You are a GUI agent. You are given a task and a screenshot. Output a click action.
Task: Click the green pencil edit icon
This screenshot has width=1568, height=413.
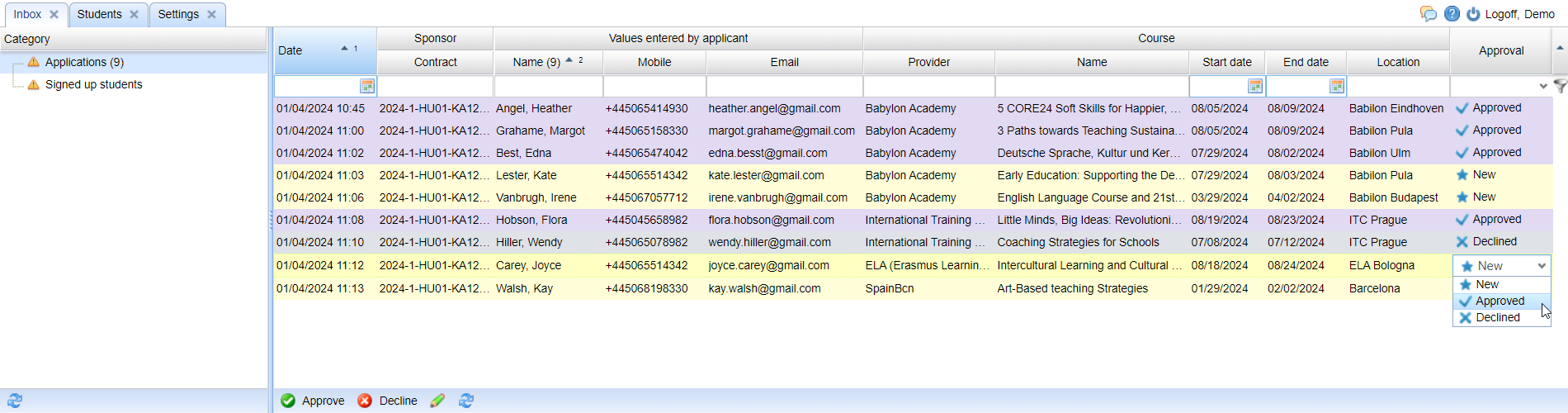point(437,401)
